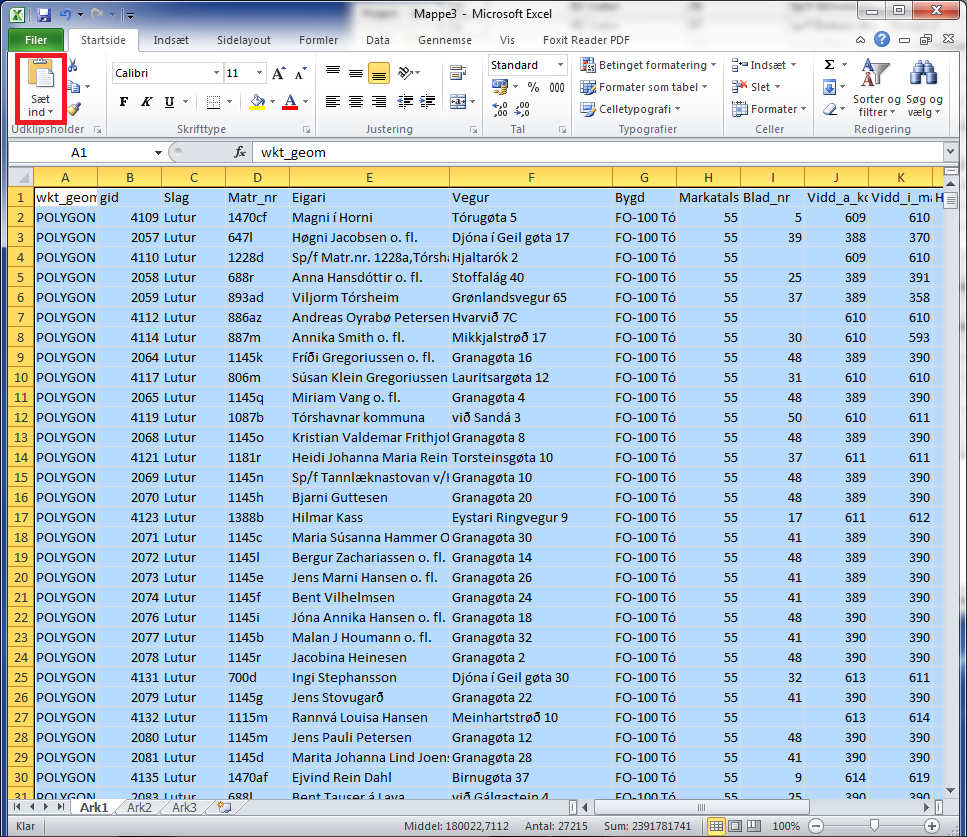Increase the cell indent

[427, 102]
